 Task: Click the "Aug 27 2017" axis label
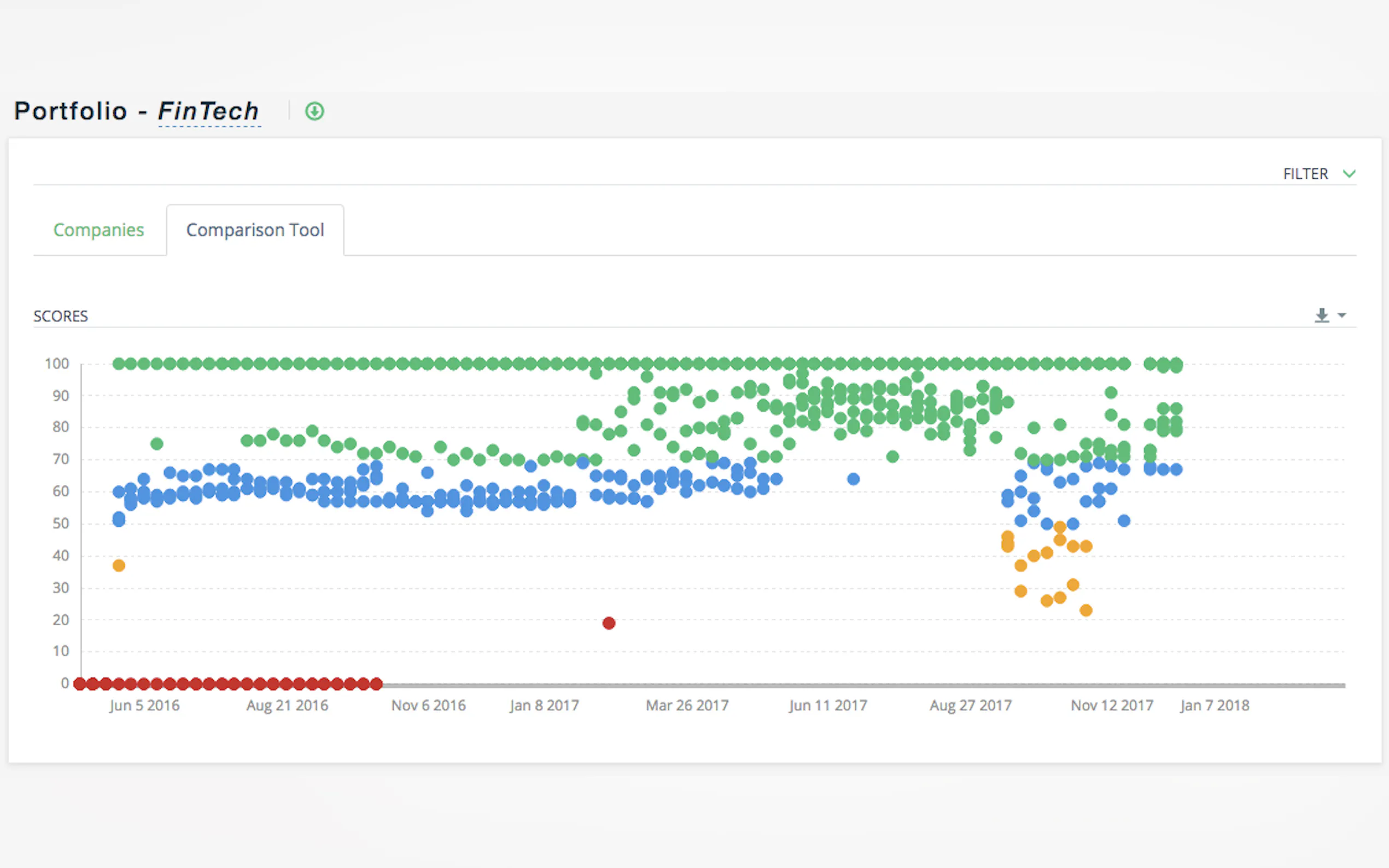(x=971, y=706)
